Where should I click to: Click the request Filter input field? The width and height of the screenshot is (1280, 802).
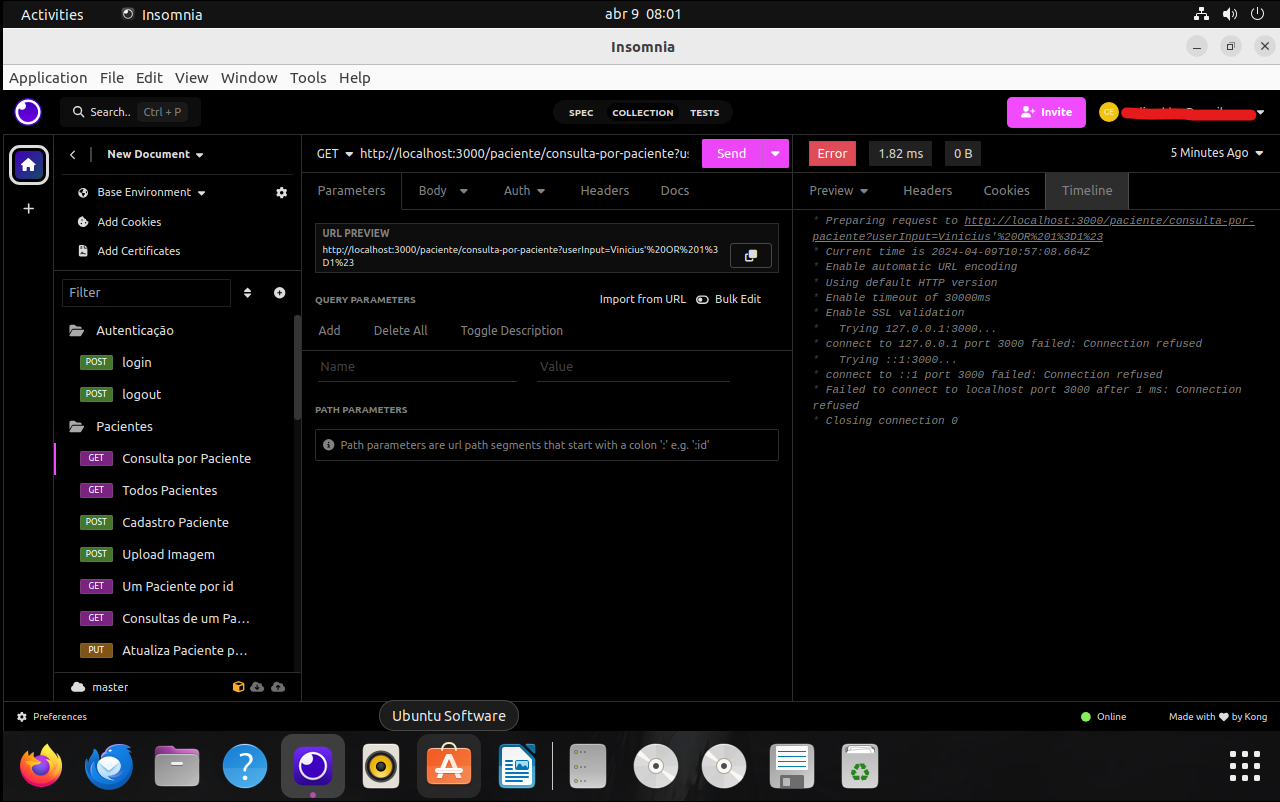point(147,292)
